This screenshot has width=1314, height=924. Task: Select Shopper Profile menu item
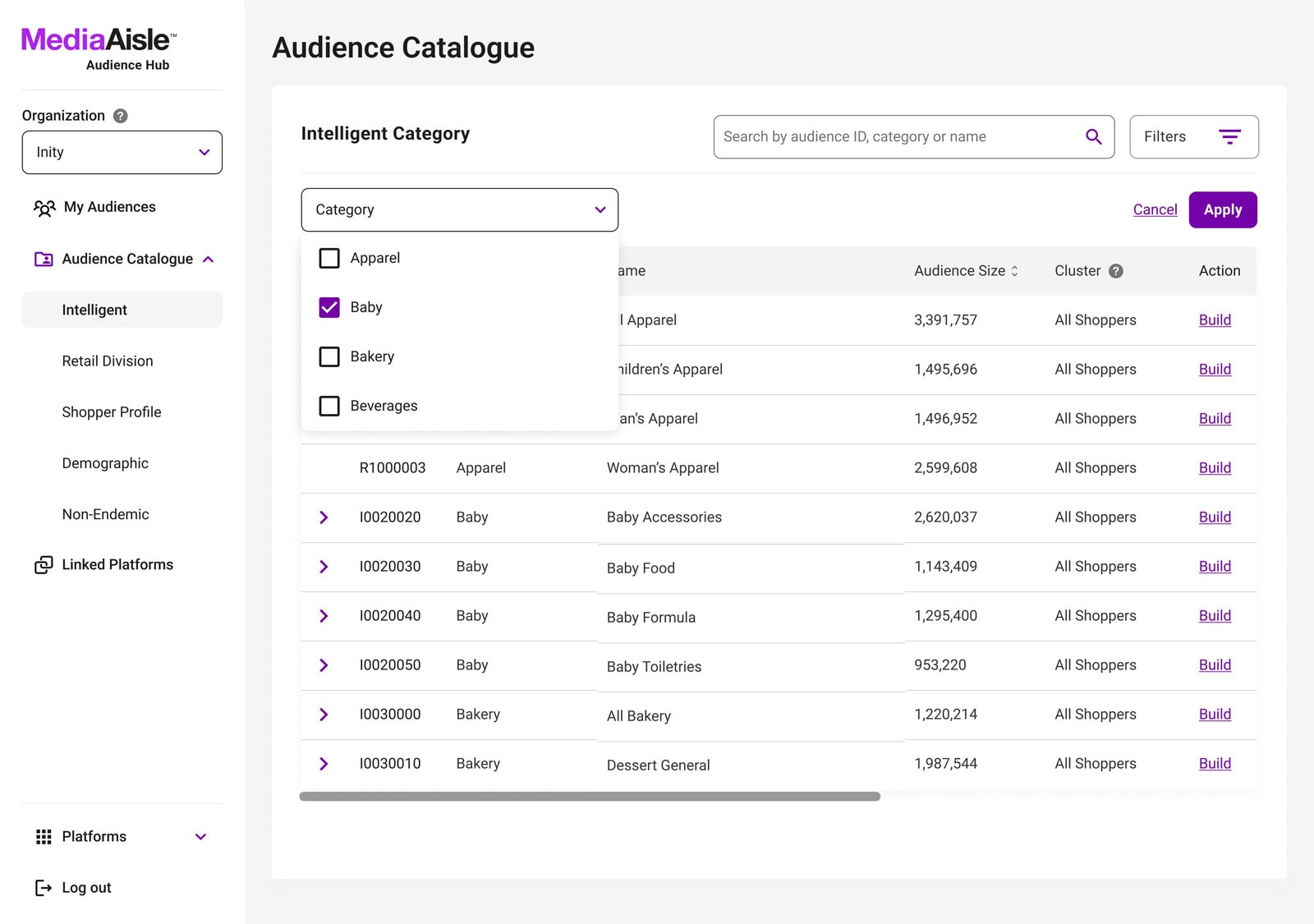coord(112,412)
